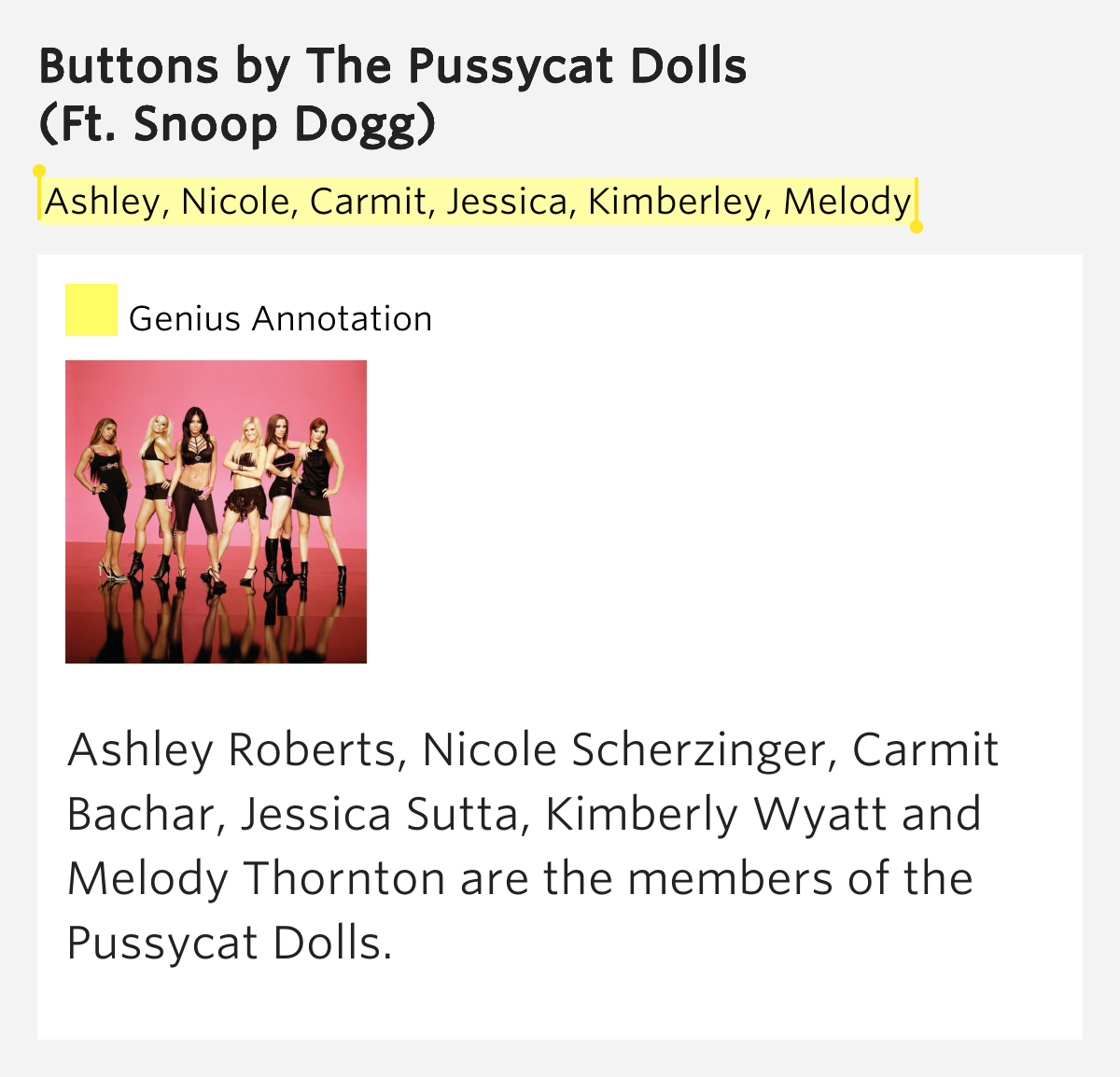
Task: Open the Pussycat Dolls group photo thumbnail
Action: click(216, 511)
